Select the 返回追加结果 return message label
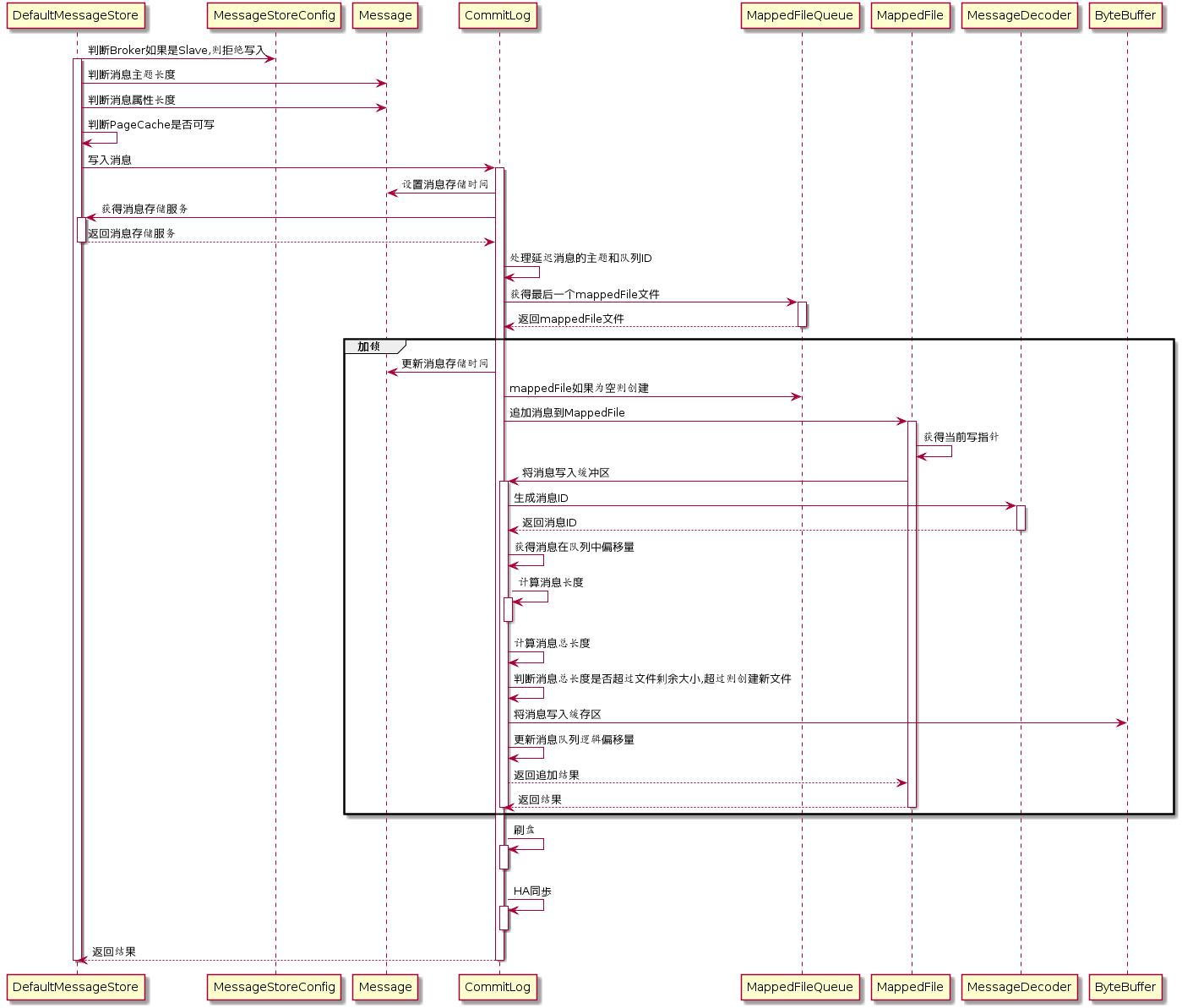The height and width of the screenshot is (1008, 1182). click(547, 776)
